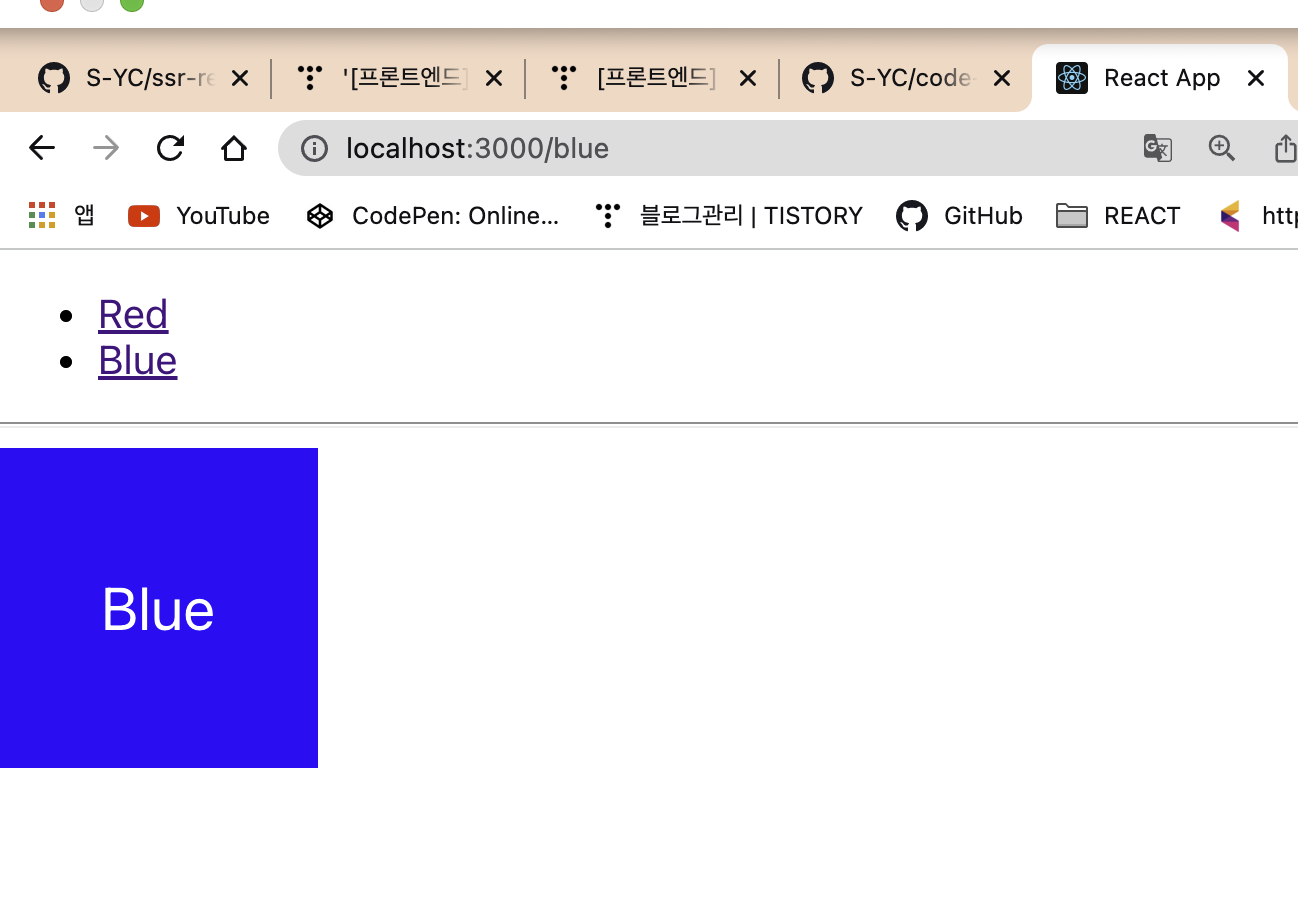The width and height of the screenshot is (1298, 914).
Task: Close the React App tab
Action: [x=1256, y=78]
